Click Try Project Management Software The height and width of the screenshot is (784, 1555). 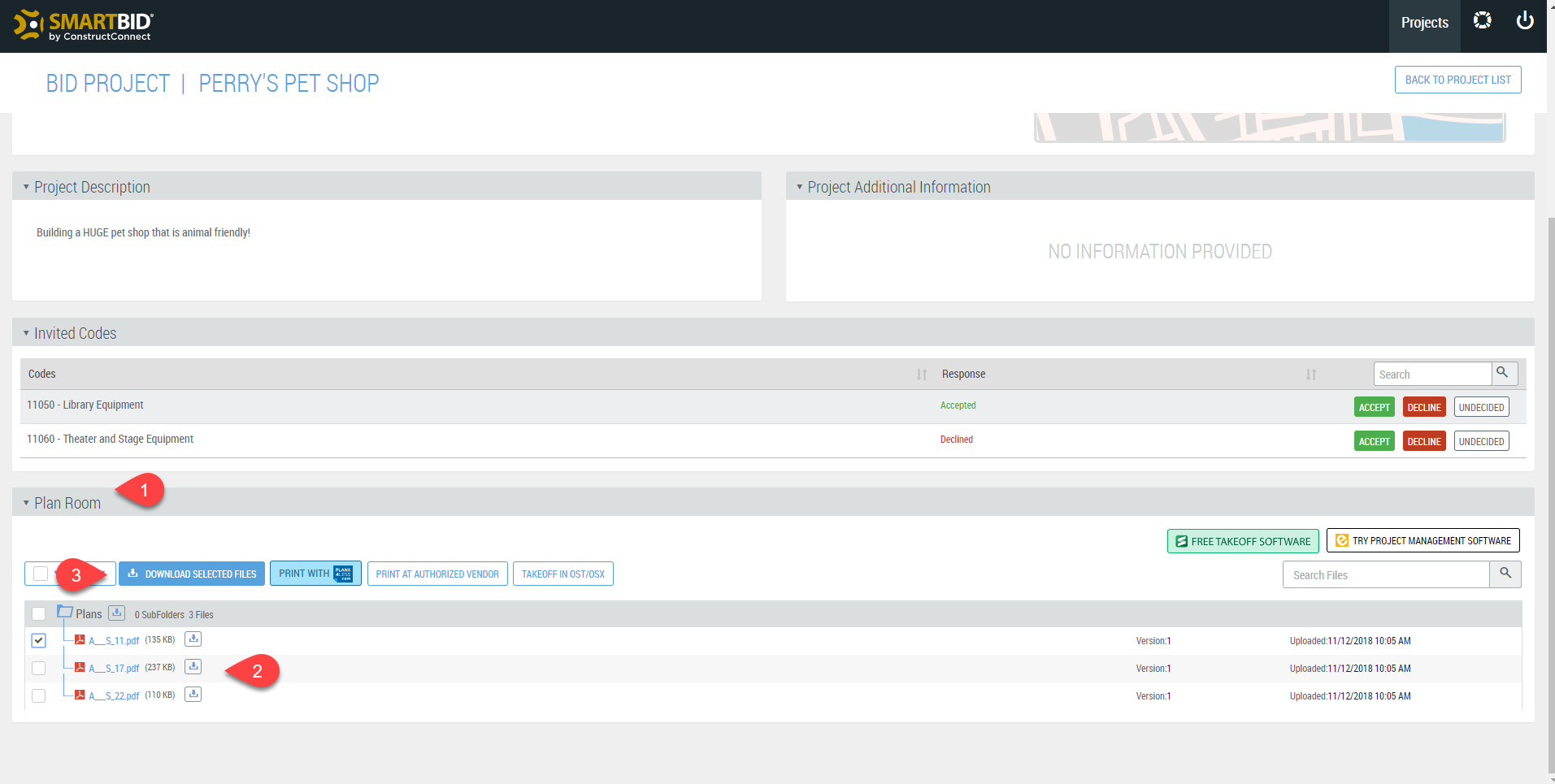pyautogui.click(x=1423, y=540)
